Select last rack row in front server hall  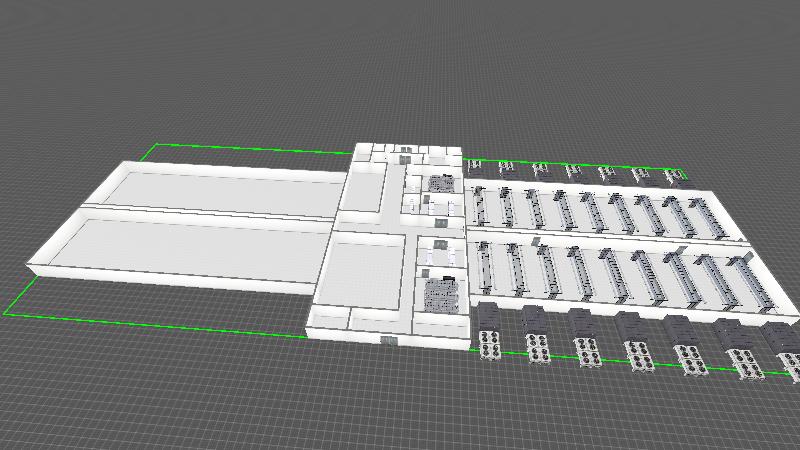click(750, 283)
